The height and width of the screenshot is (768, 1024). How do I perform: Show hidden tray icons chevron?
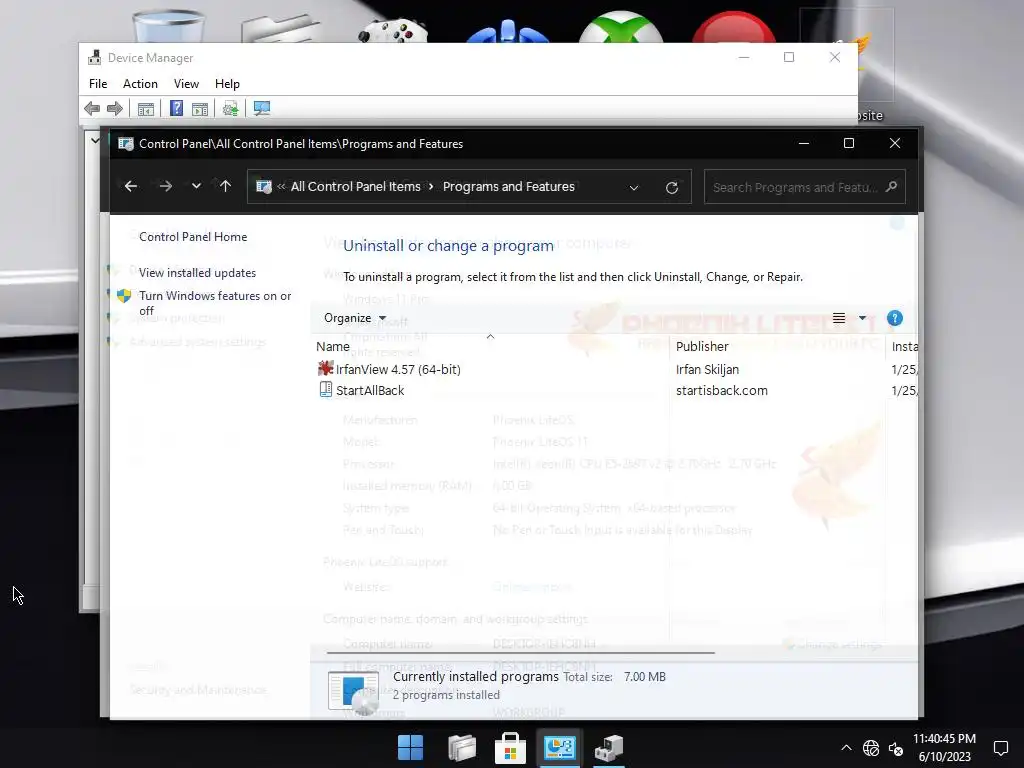[846, 748]
